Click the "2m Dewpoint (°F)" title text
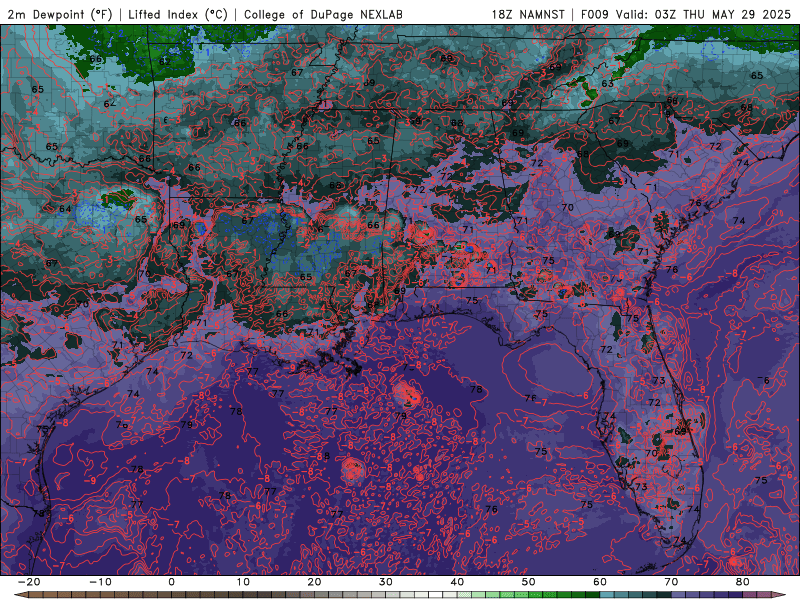800x600 pixels. (59, 14)
